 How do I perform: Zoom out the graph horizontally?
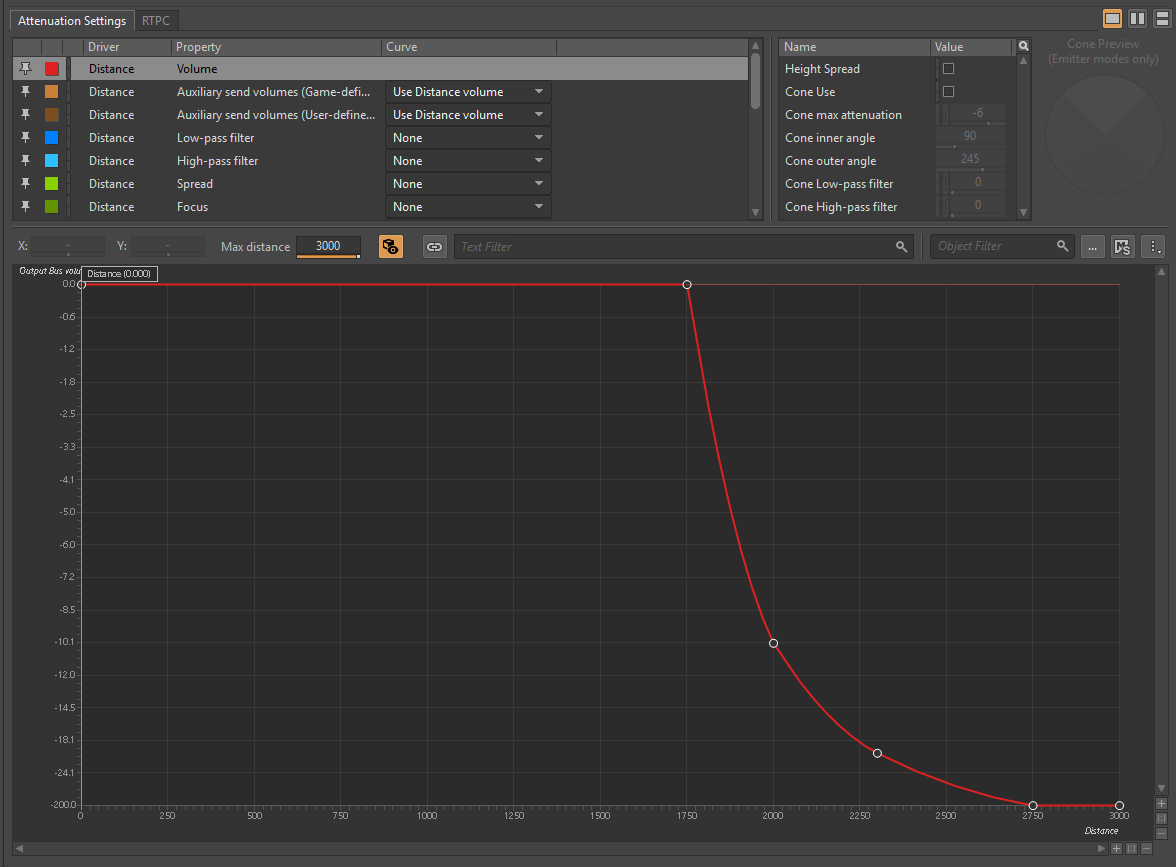[1146, 848]
